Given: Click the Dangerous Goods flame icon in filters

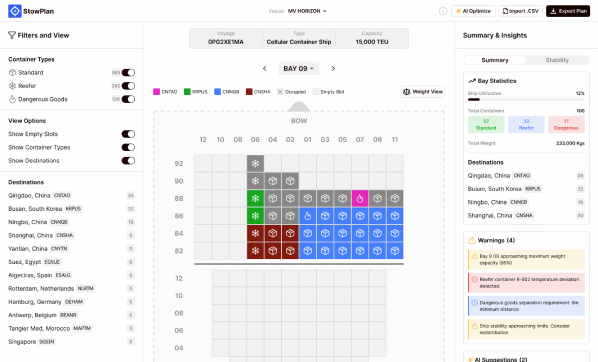Looking at the screenshot, I should tap(12, 99).
